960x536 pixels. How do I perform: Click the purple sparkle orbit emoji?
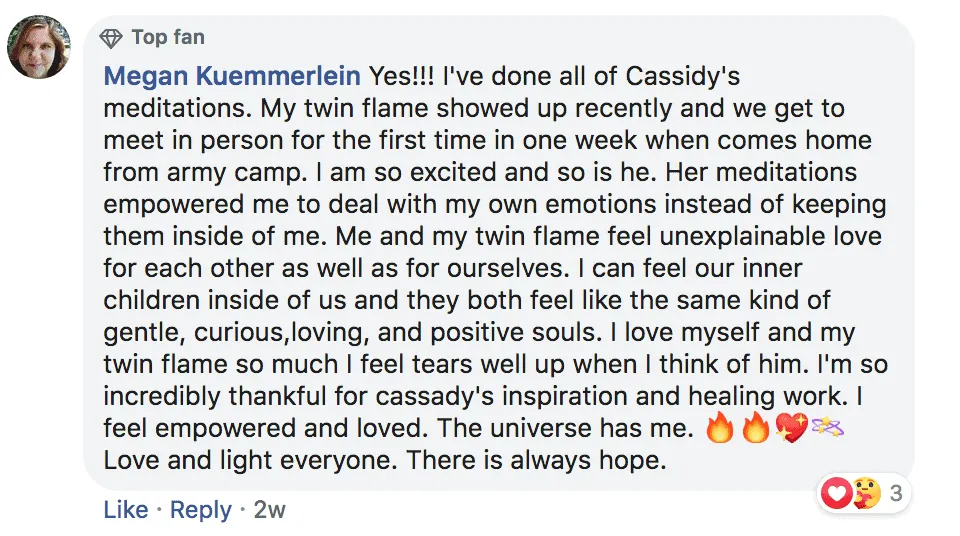pyautogui.click(x=828, y=427)
